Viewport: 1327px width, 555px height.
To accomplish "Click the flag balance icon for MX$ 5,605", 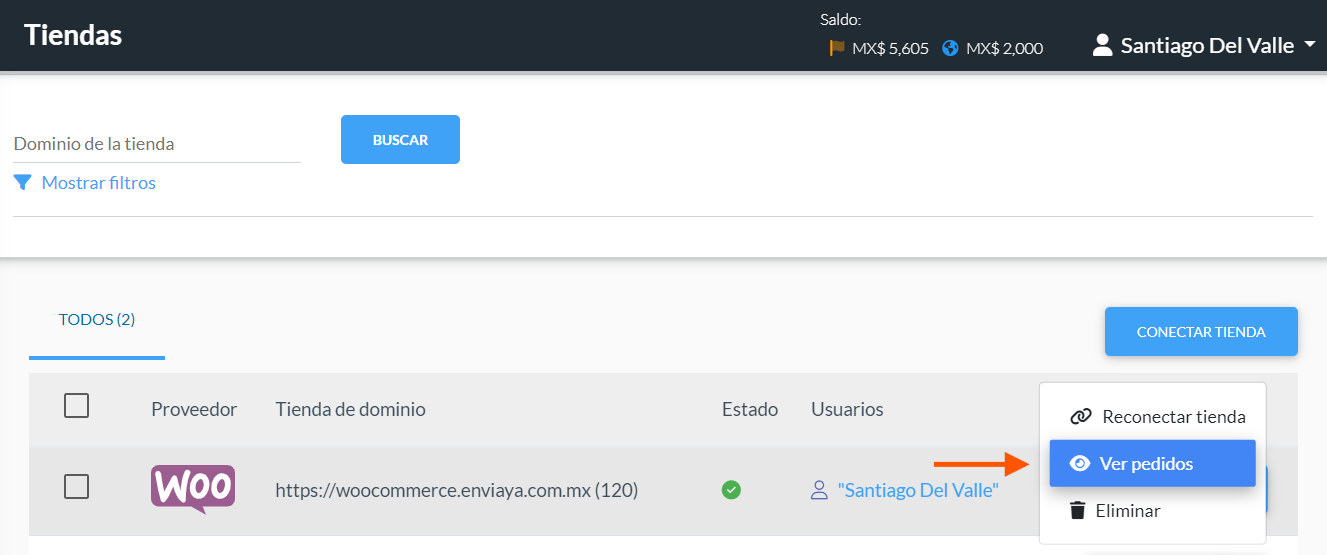I will (x=837, y=47).
